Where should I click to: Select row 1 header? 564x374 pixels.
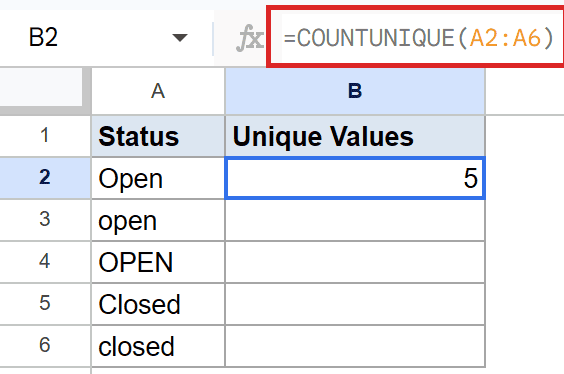[x=45, y=136]
